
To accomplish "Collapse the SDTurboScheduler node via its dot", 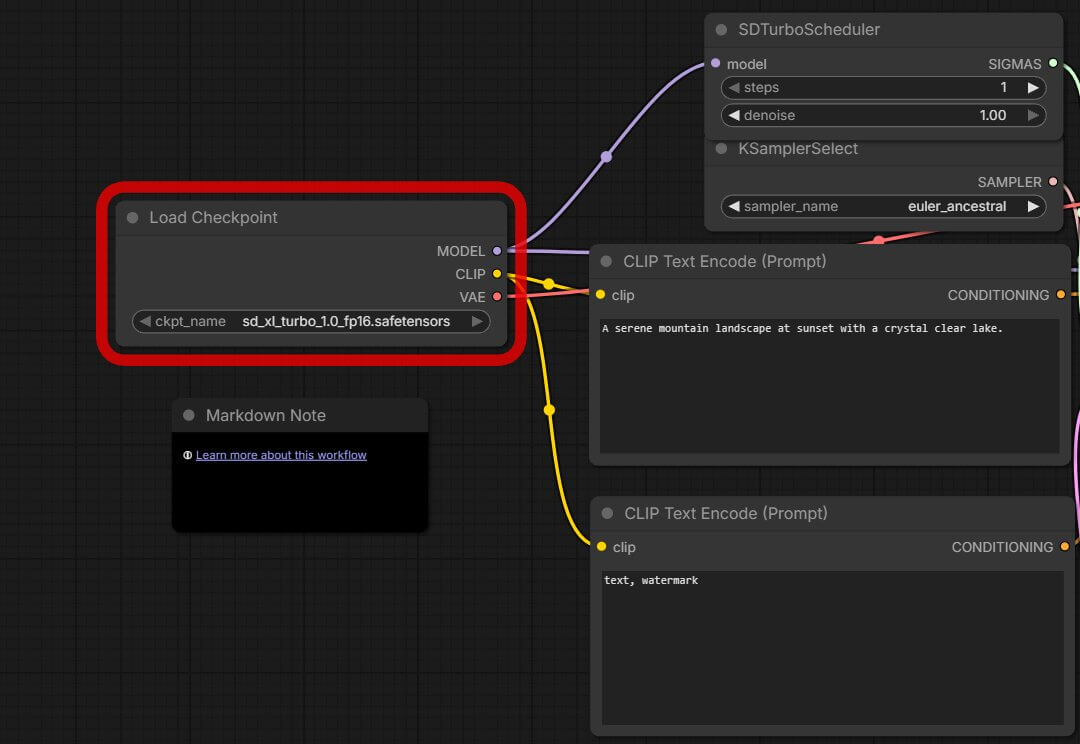I will (x=721, y=30).
